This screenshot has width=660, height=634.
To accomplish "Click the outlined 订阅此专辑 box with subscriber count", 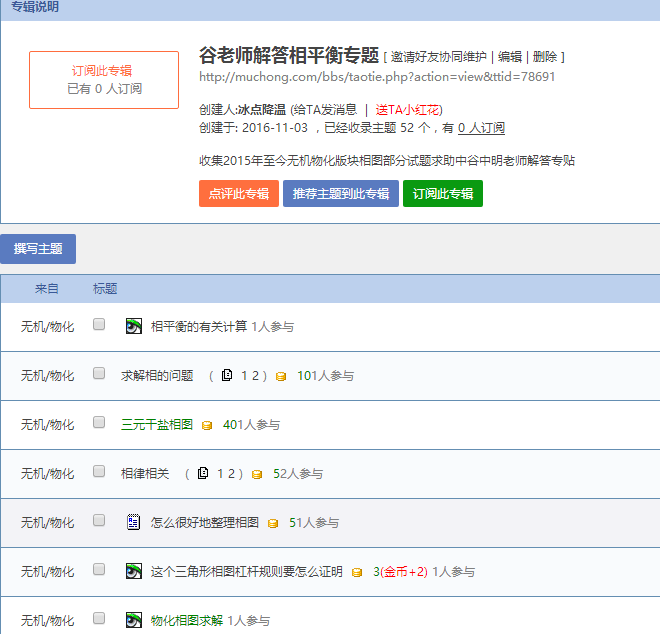I will click(104, 80).
